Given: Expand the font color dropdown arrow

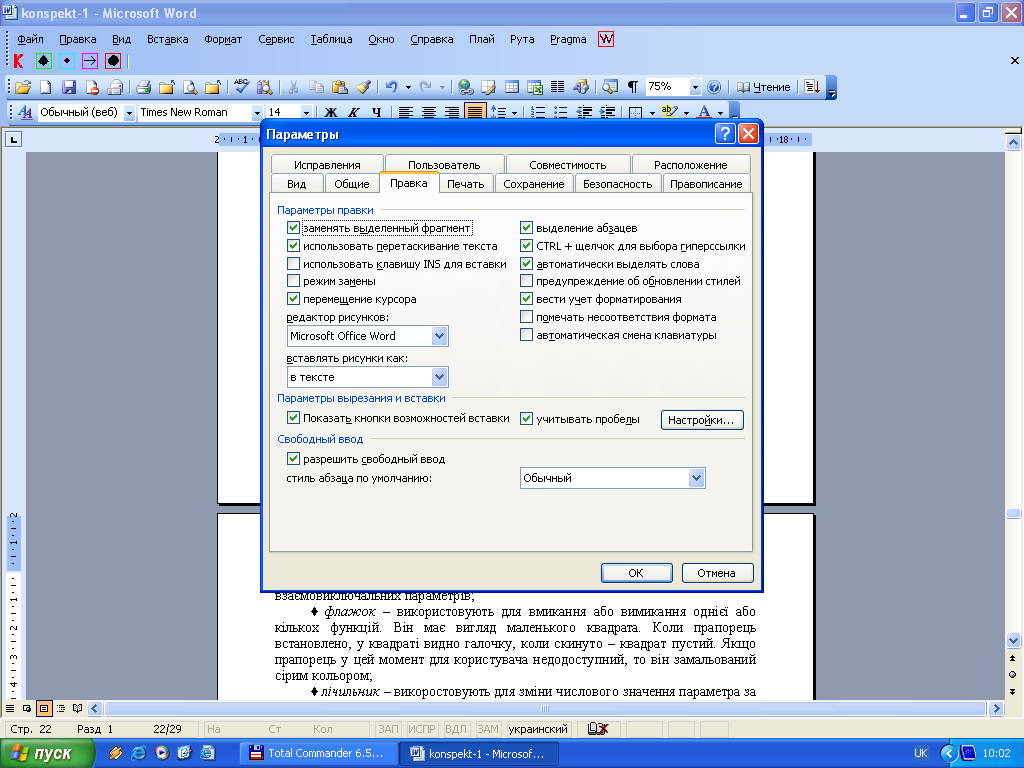Looking at the screenshot, I should click(x=720, y=112).
